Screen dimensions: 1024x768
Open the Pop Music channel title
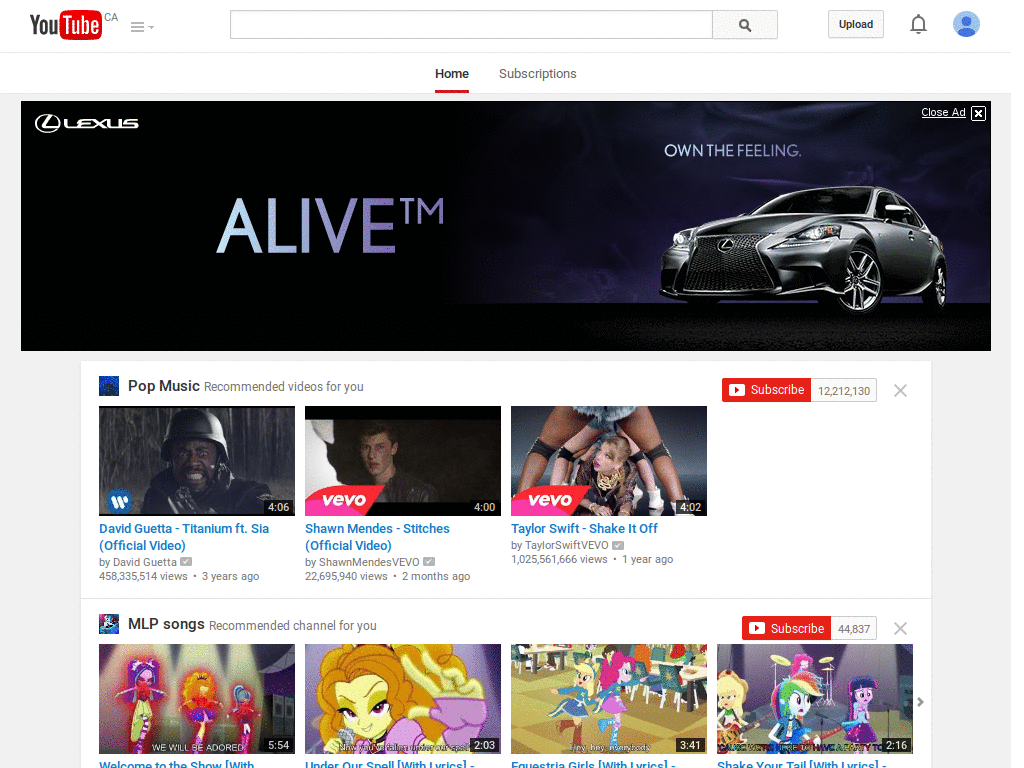coord(163,386)
